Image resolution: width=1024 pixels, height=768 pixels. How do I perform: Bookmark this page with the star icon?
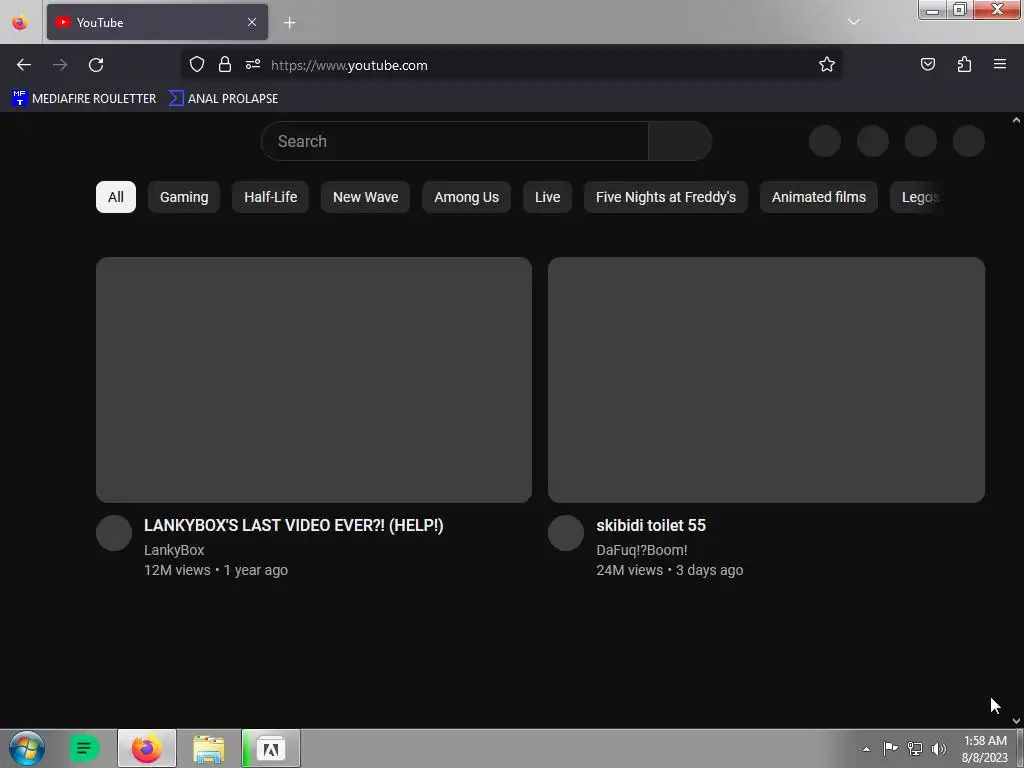[827, 65]
